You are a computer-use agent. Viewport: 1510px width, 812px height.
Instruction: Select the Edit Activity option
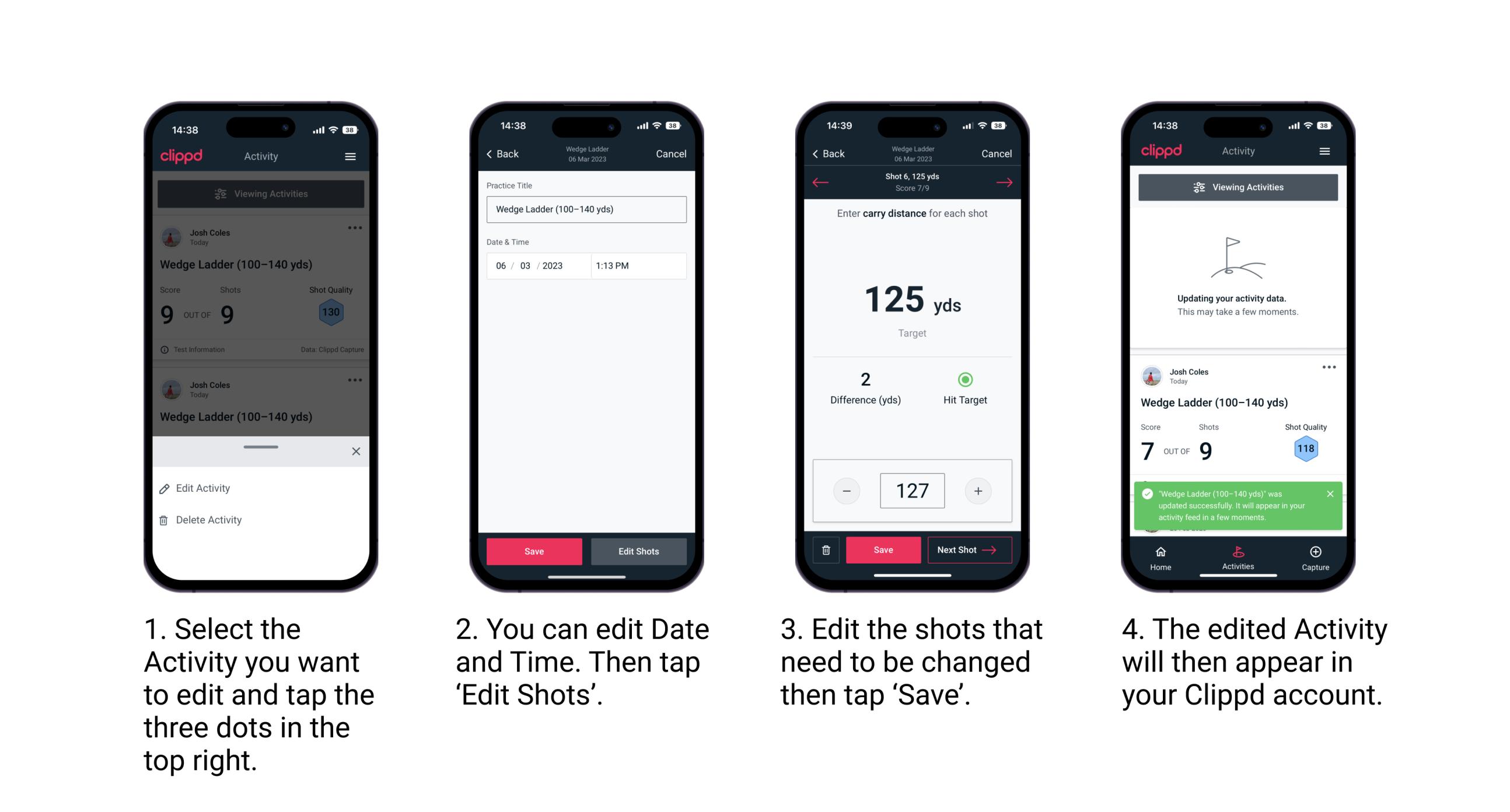(x=205, y=489)
